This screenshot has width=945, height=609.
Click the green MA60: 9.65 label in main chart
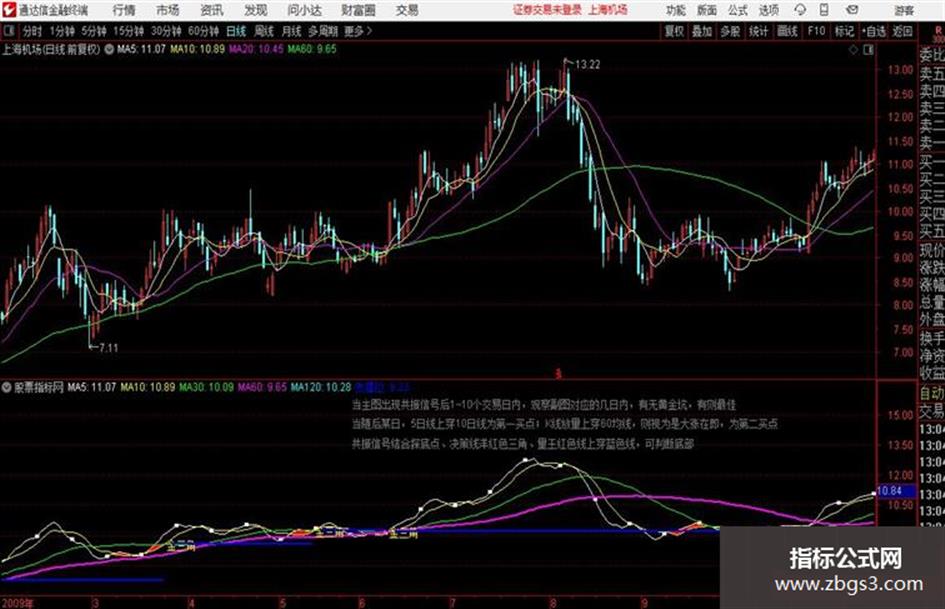312,49
